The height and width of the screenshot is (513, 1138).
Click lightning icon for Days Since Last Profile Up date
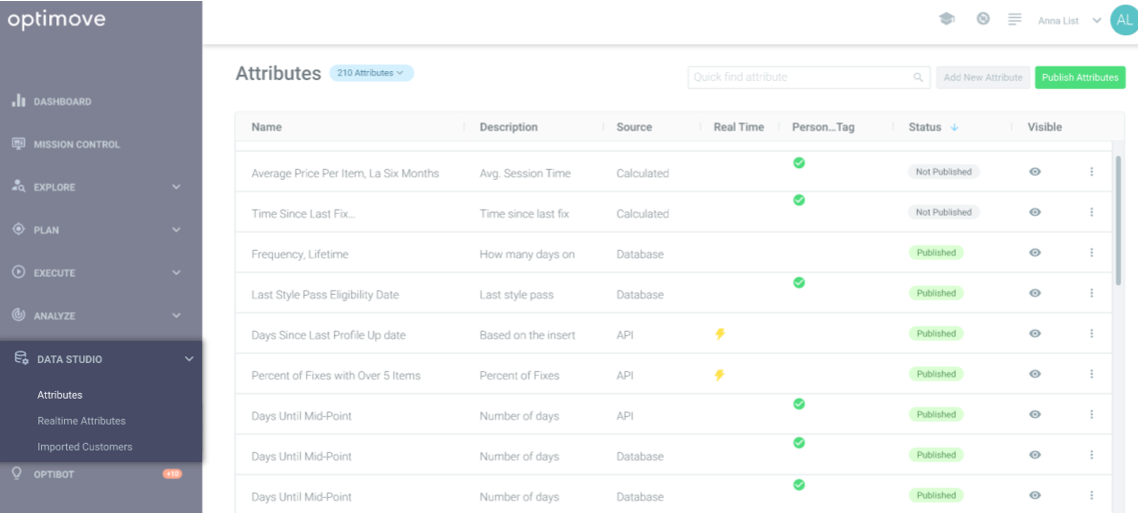(720, 335)
